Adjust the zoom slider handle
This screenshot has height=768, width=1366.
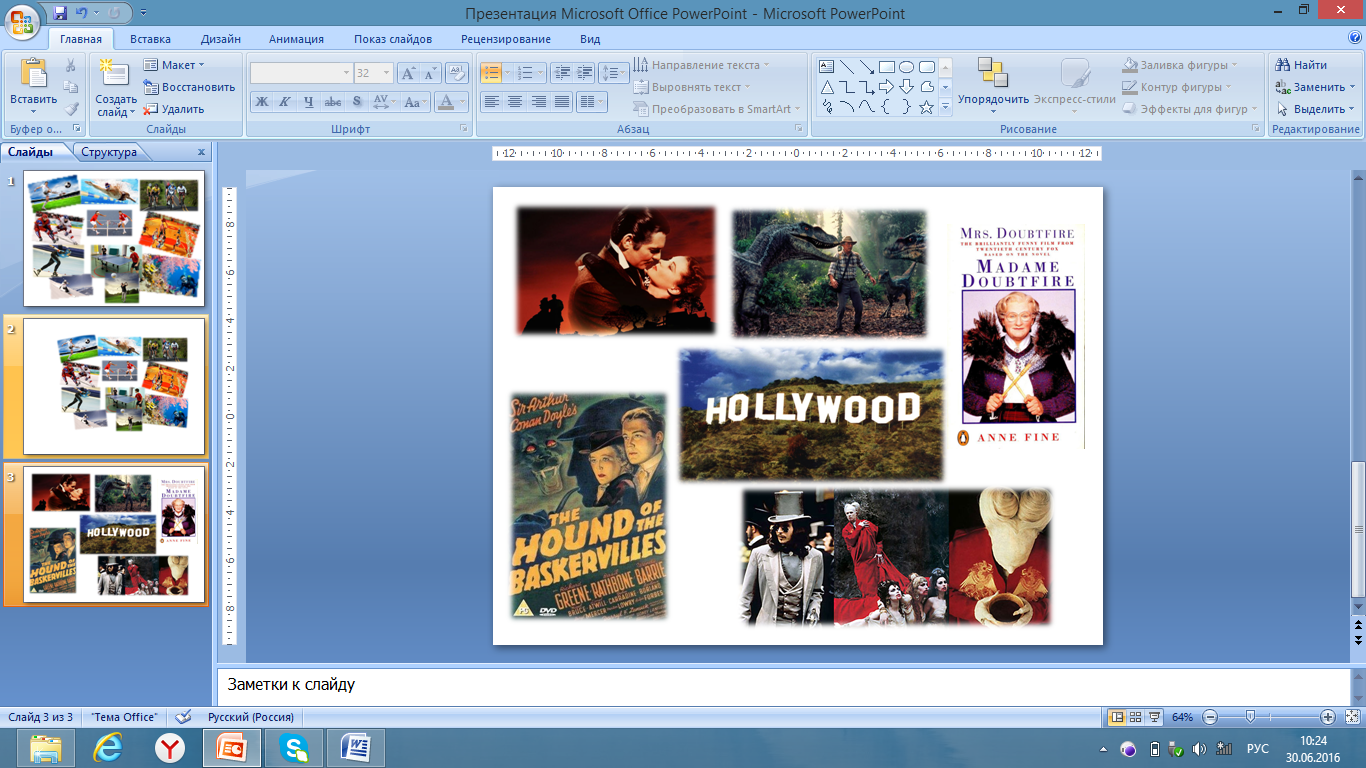pos(1250,717)
